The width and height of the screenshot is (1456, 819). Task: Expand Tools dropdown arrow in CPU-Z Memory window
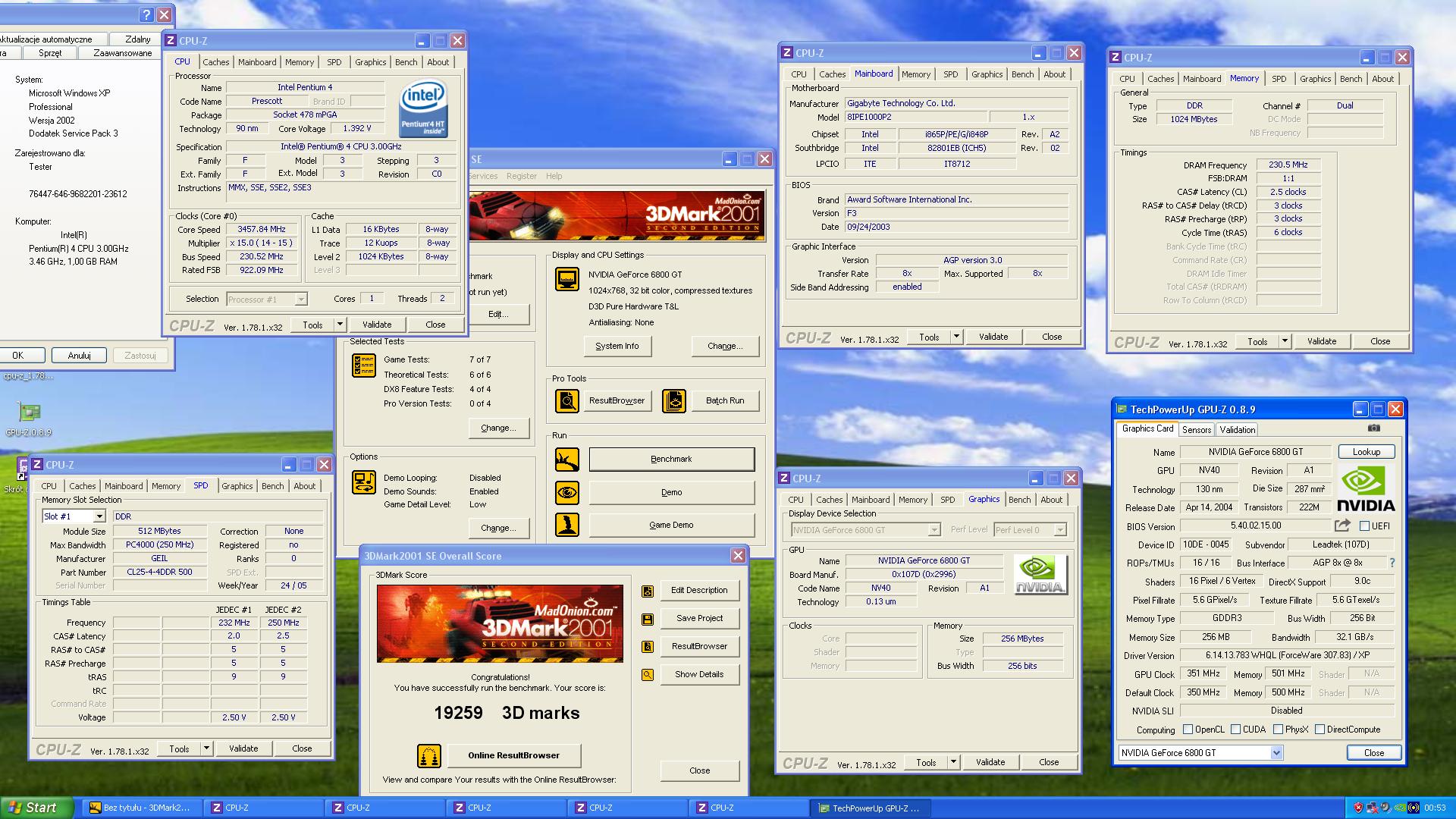pyautogui.click(x=1285, y=341)
